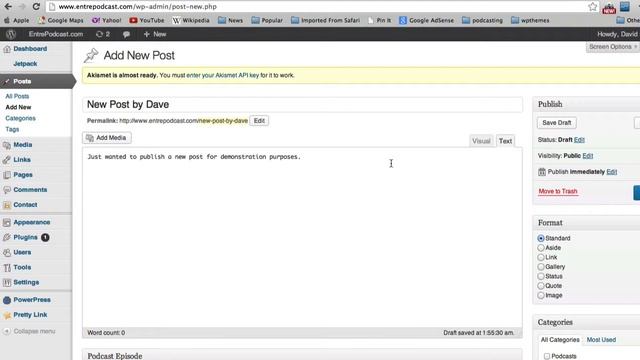Click the Collapse menu arrow icon
Image resolution: width=640 pixels, height=360 pixels.
pos(7,331)
